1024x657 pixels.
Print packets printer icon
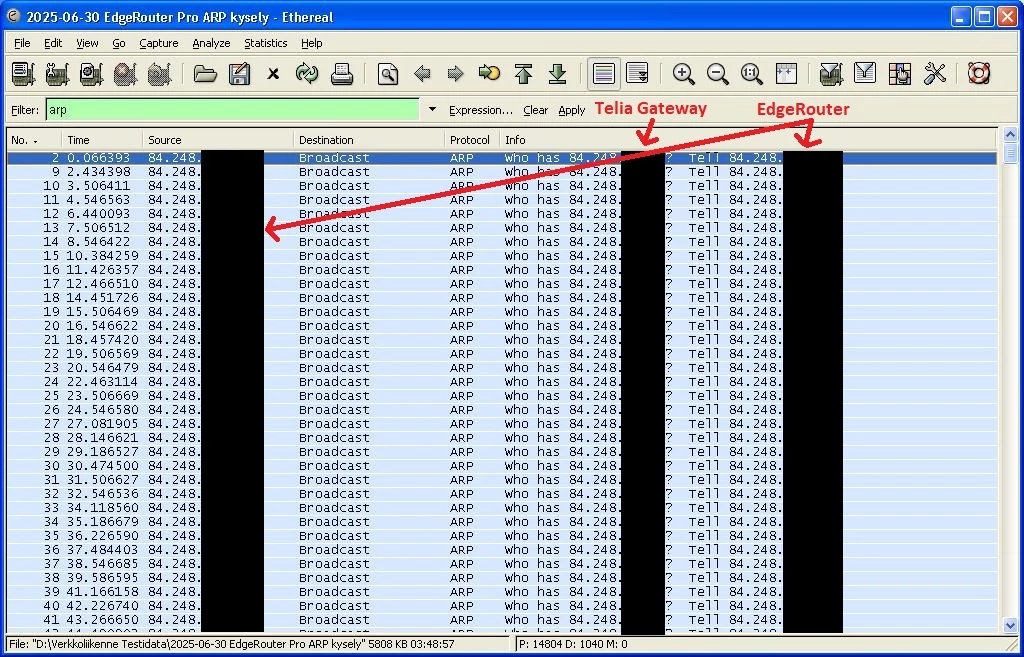click(x=342, y=74)
